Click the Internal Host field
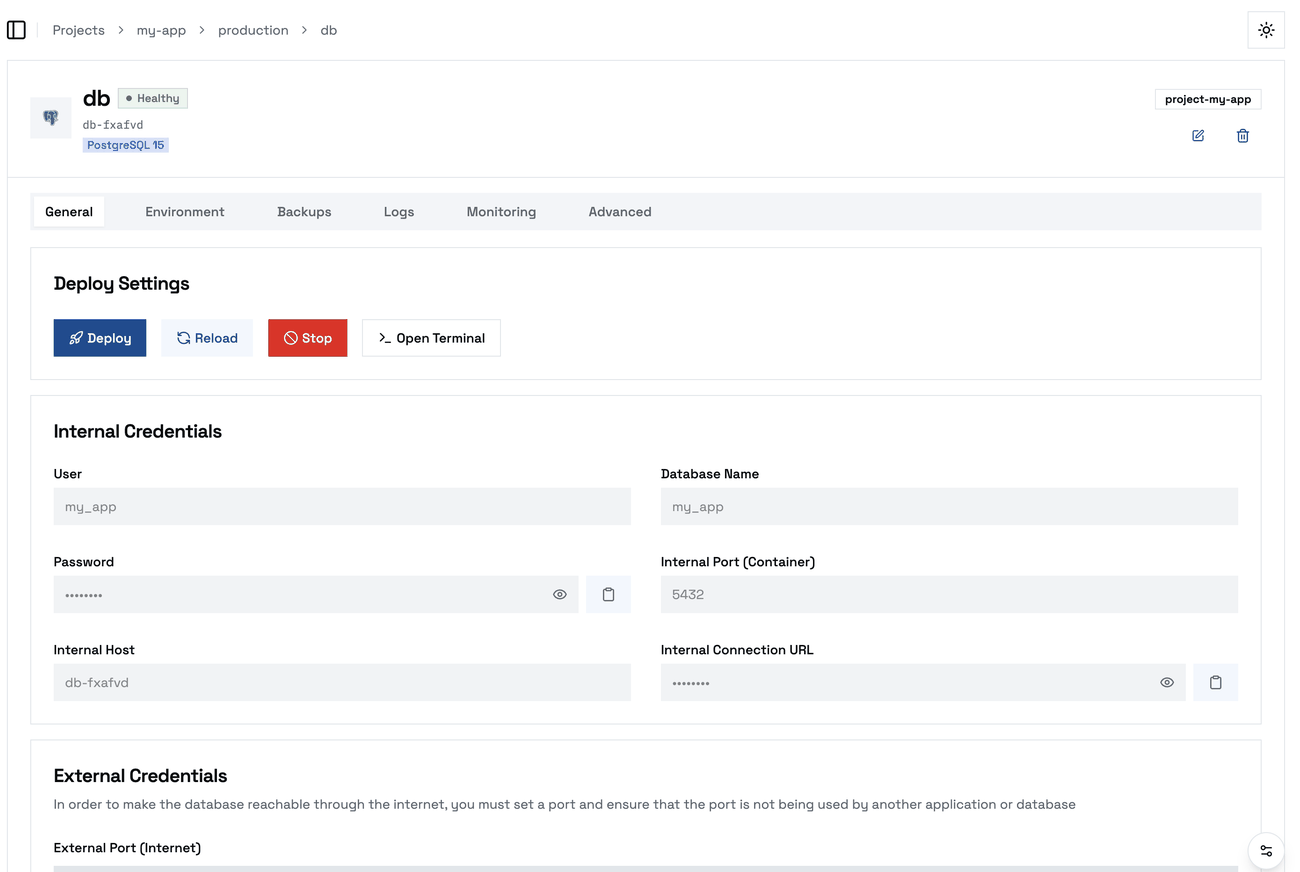 click(x=342, y=683)
